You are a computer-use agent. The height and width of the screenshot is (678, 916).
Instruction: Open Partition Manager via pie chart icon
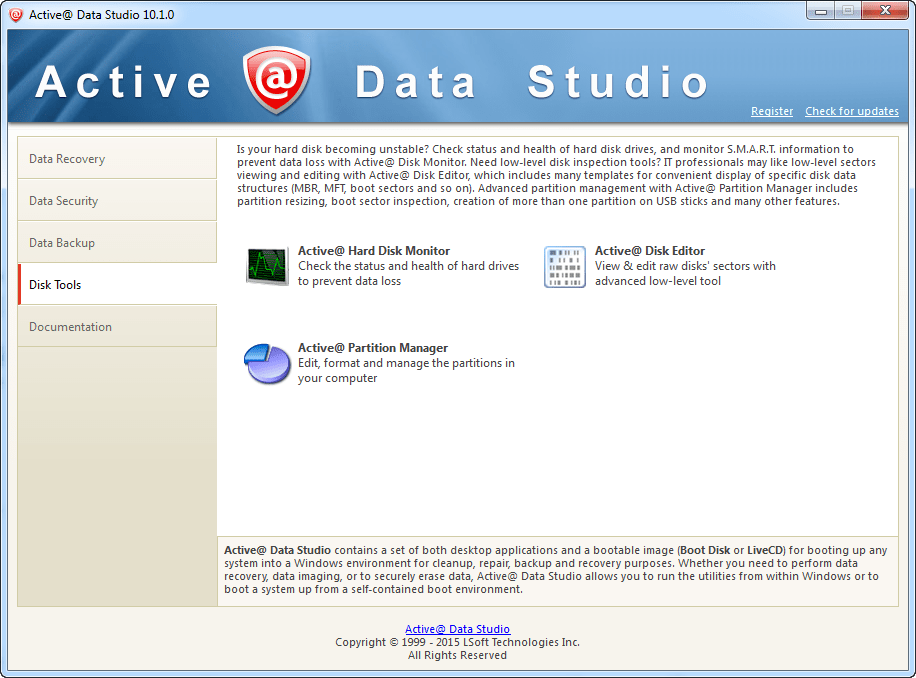[x=266, y=363]
